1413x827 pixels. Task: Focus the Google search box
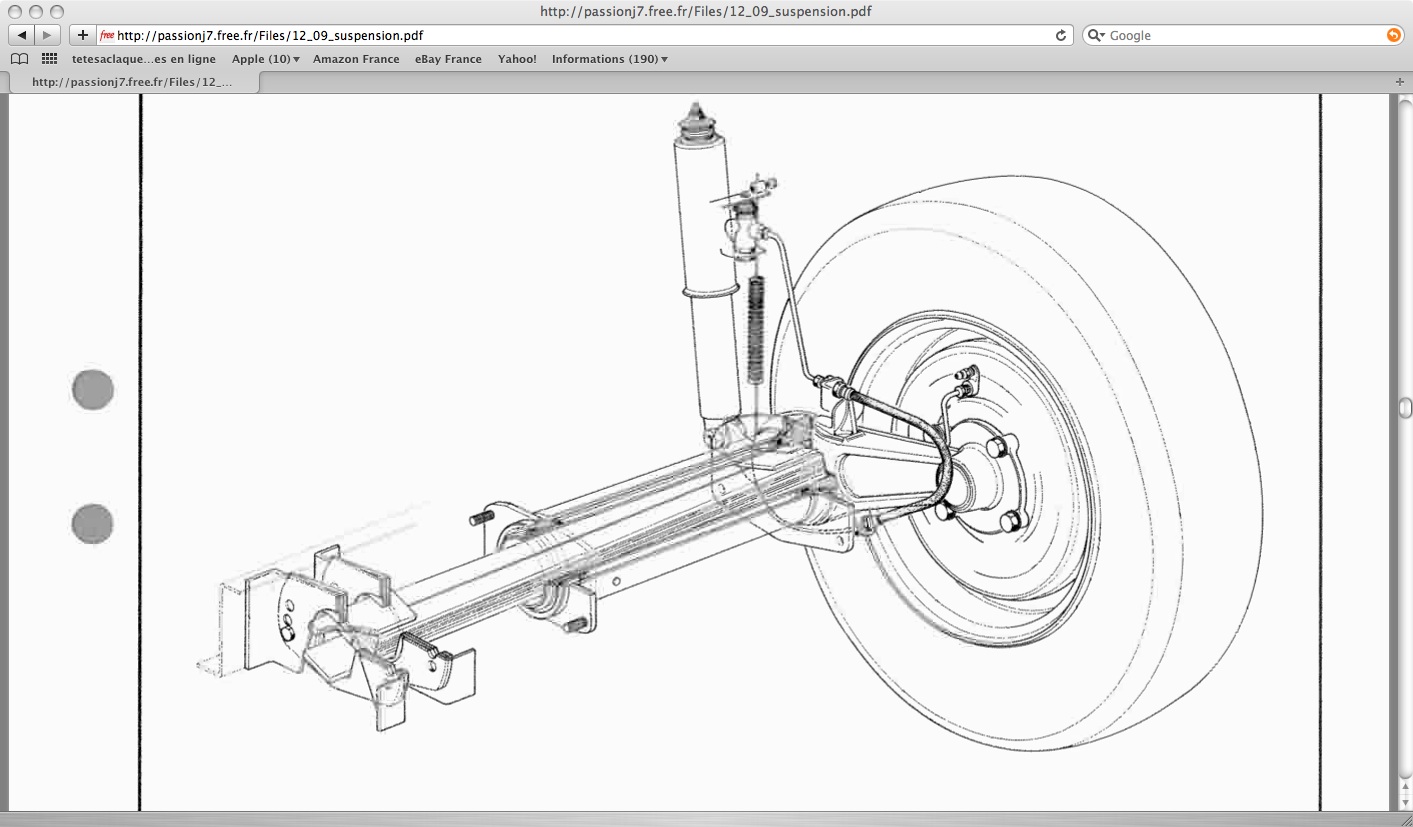[x=1240, y=35]
